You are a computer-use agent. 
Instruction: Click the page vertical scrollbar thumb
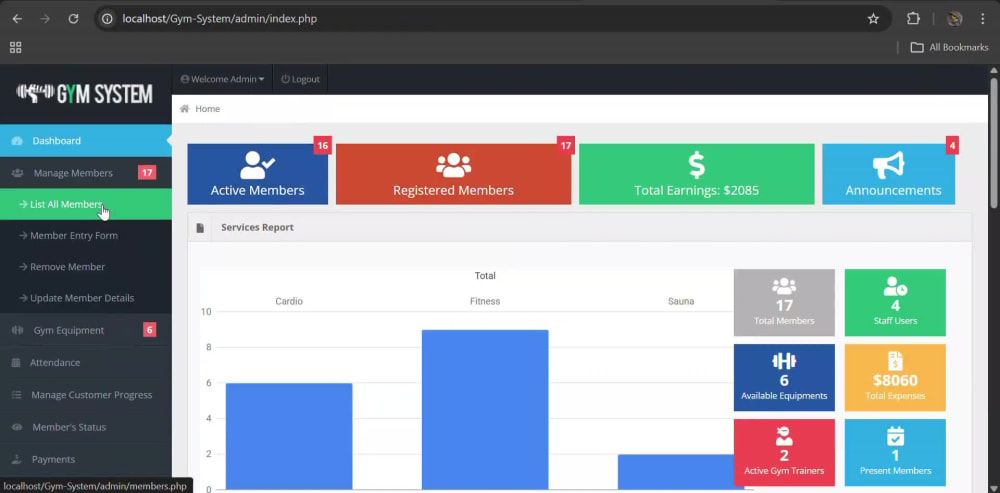[994, 141]
